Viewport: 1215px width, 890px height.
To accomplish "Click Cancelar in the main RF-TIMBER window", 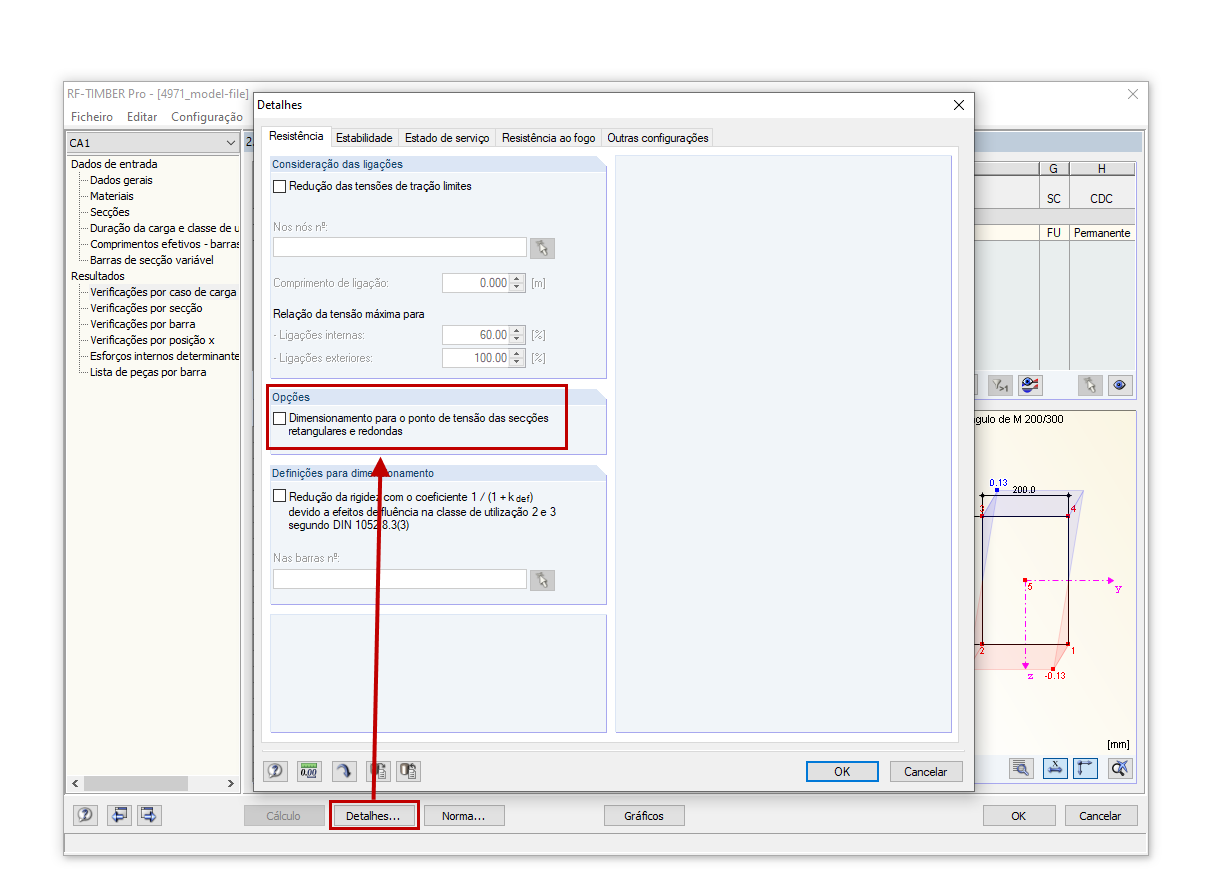I will 1100,815.
